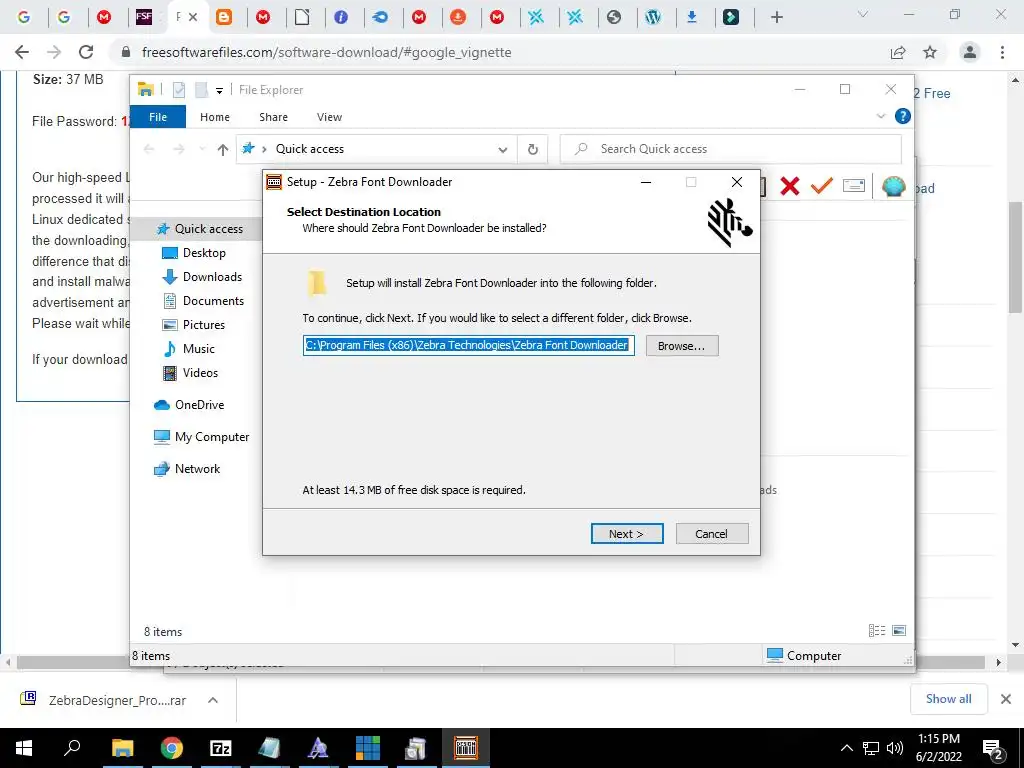Click the taskbar clock showing 1:15 PM
Screen dimensions: 1024x768
(939, 748)
